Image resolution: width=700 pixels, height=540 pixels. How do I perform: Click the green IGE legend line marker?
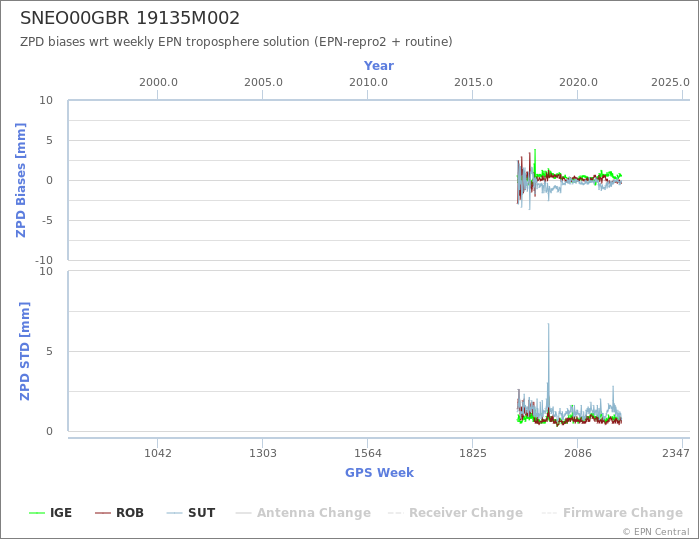pos(37,513)
